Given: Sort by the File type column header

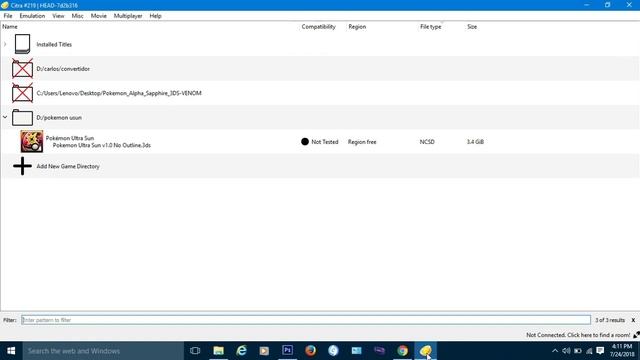Looking at the screenshot, I should 431,27.
